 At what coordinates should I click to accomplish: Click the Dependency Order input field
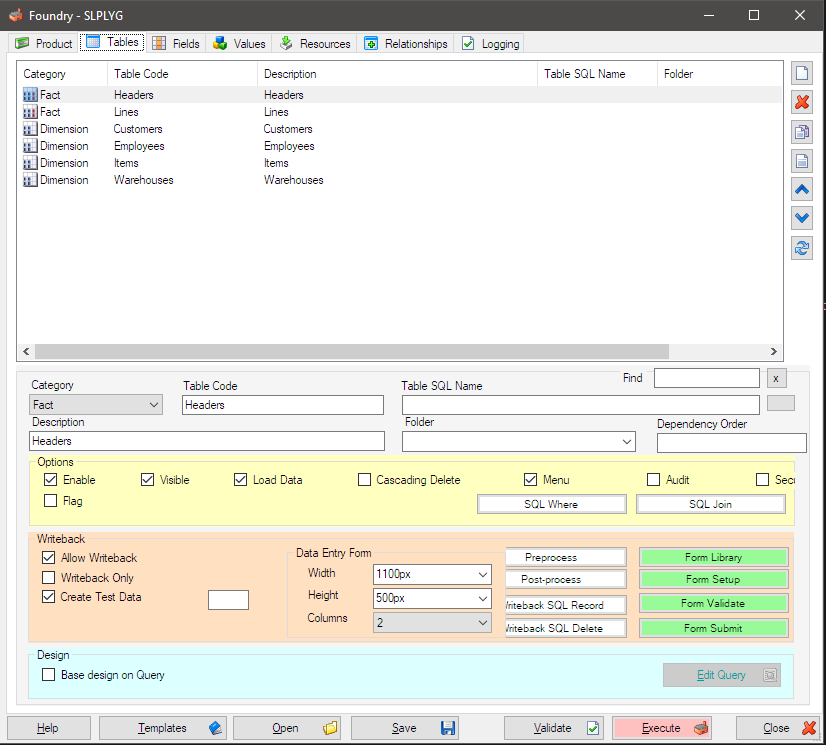pyautogui.click(x=732, y=443)
